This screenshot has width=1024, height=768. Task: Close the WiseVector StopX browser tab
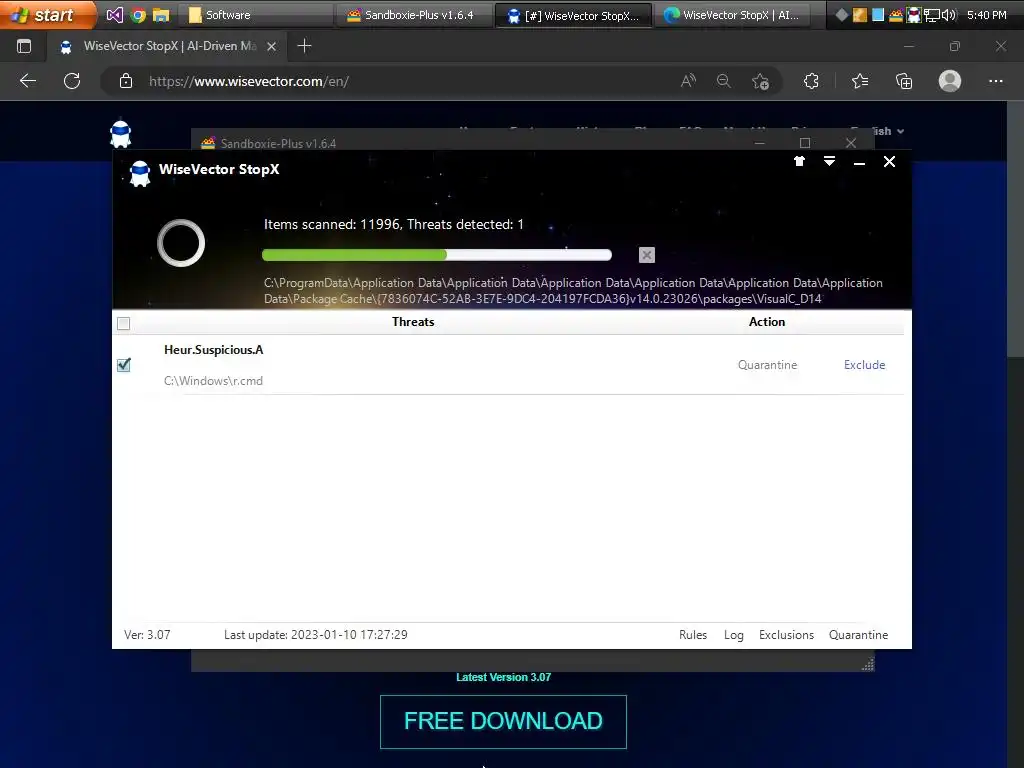pyautogui.click(x=272, y=46)
